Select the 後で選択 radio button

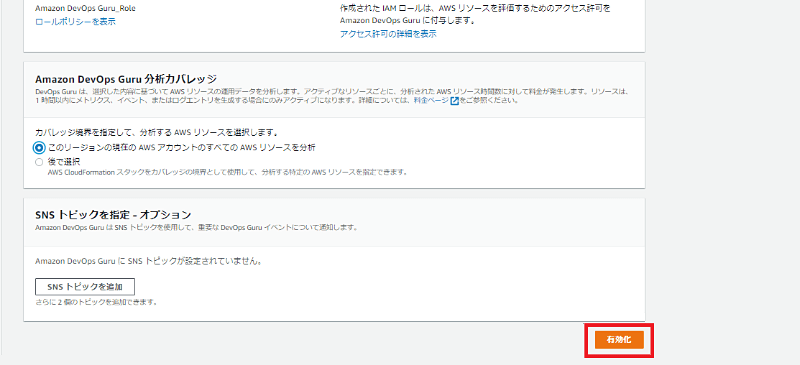pos(39,162)
